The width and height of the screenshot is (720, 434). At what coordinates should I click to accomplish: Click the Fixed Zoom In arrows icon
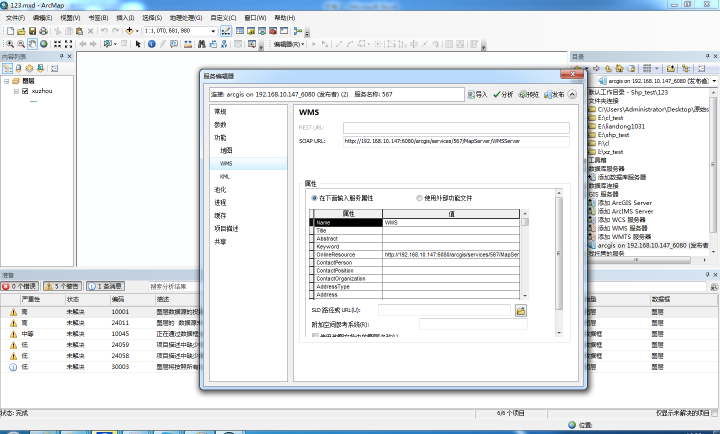click(57, 44)
